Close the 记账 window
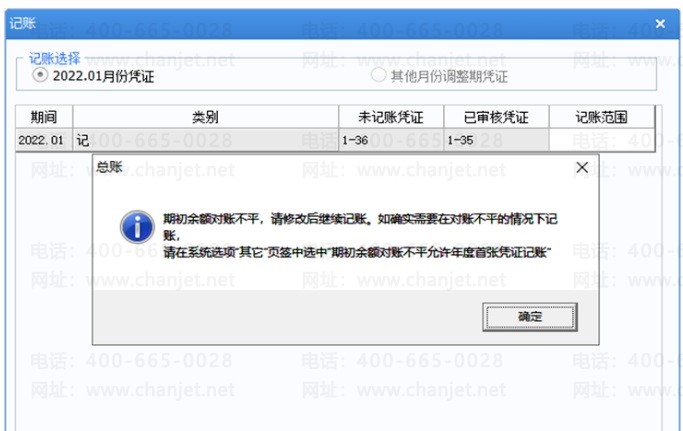Image resolution: width=683 pixels, height=431 pixels. pos(660,24)
